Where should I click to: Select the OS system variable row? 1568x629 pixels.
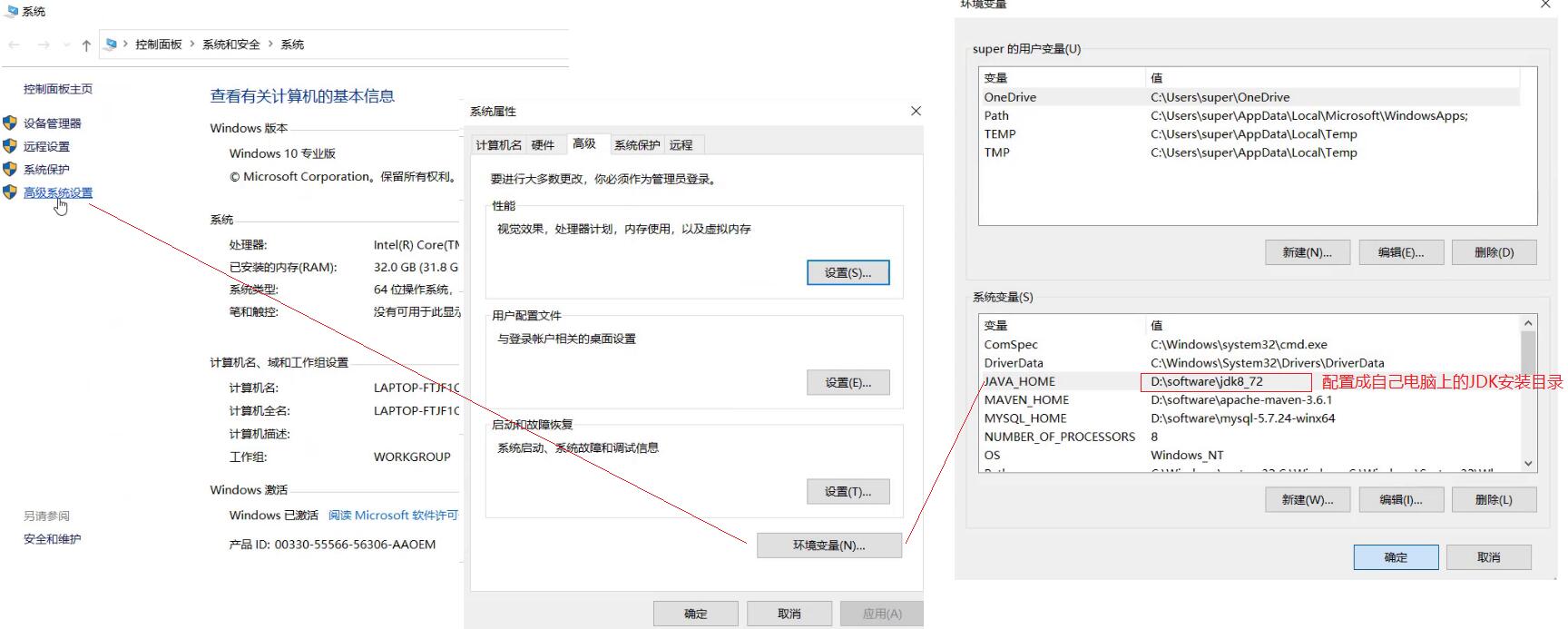pyautogui.click(x=1249, y=455)
